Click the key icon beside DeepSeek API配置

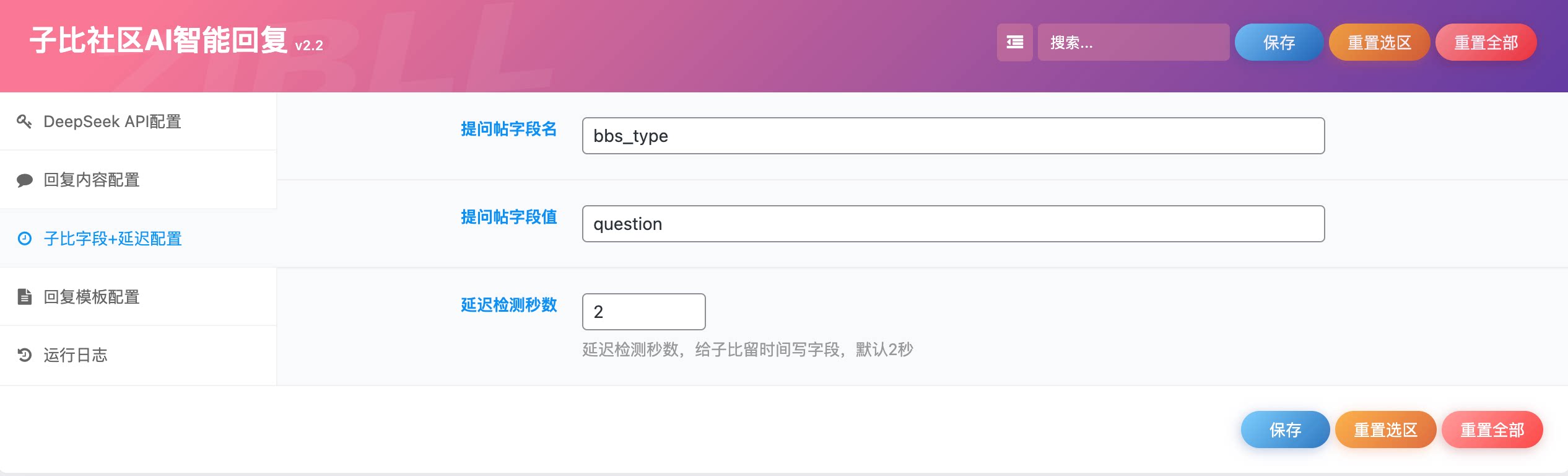[24, 121]
